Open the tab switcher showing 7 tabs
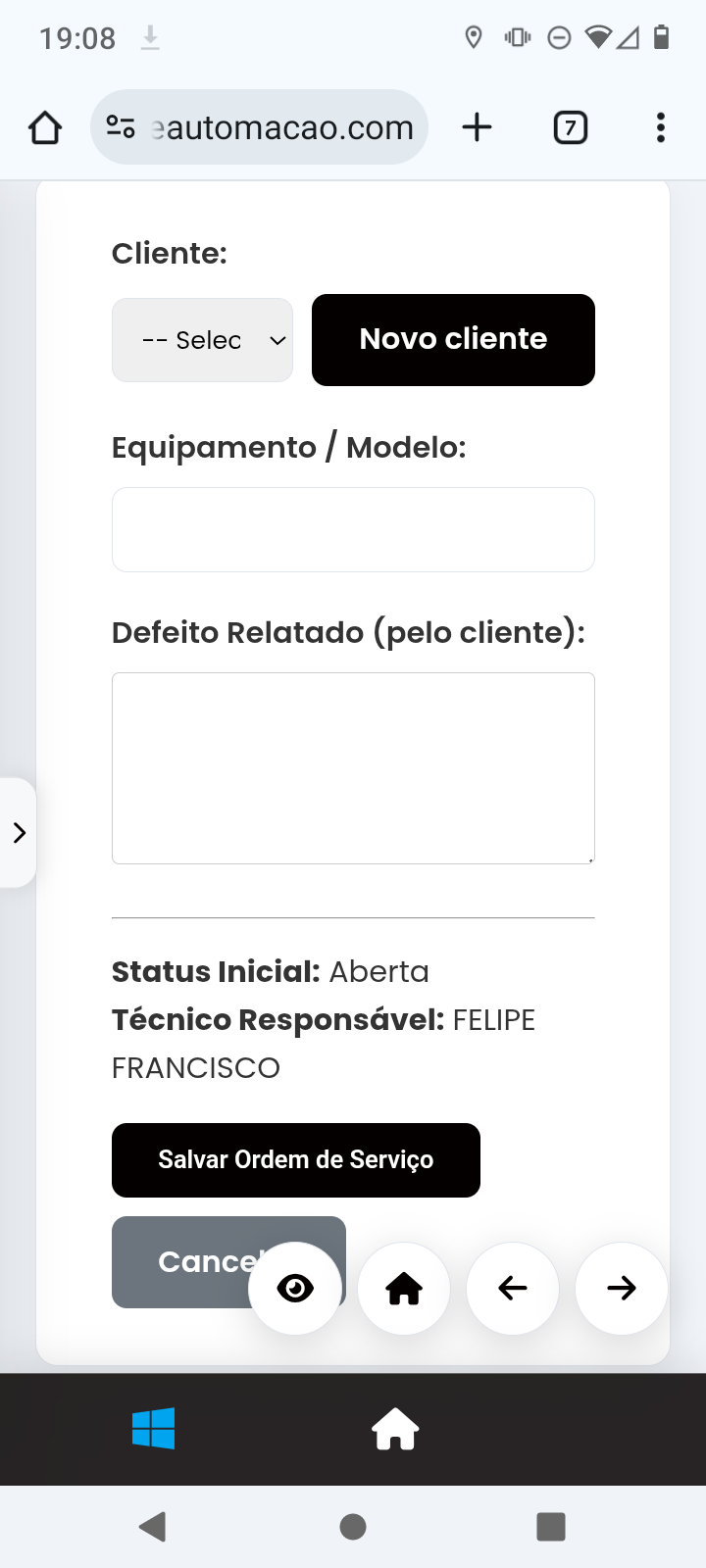 [x=570, y=127]
